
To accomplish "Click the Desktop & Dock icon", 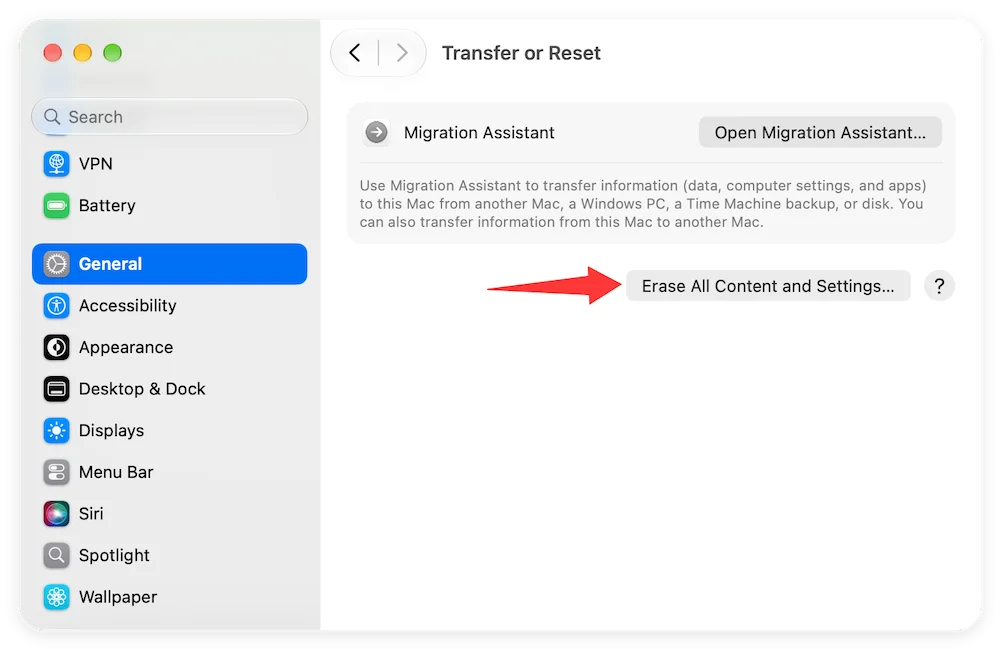I will click(56, 389).
